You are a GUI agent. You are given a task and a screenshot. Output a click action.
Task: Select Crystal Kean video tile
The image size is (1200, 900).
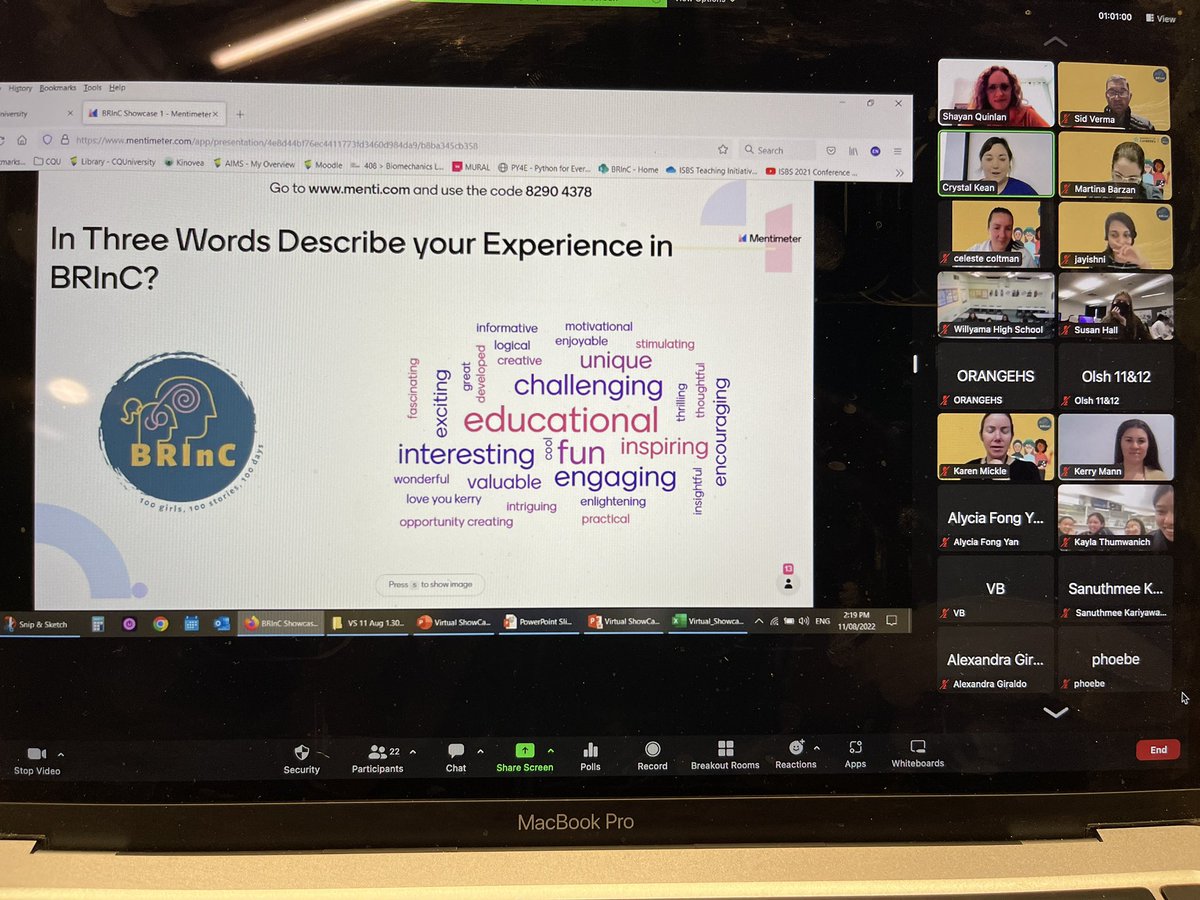[x=996, y=165]
